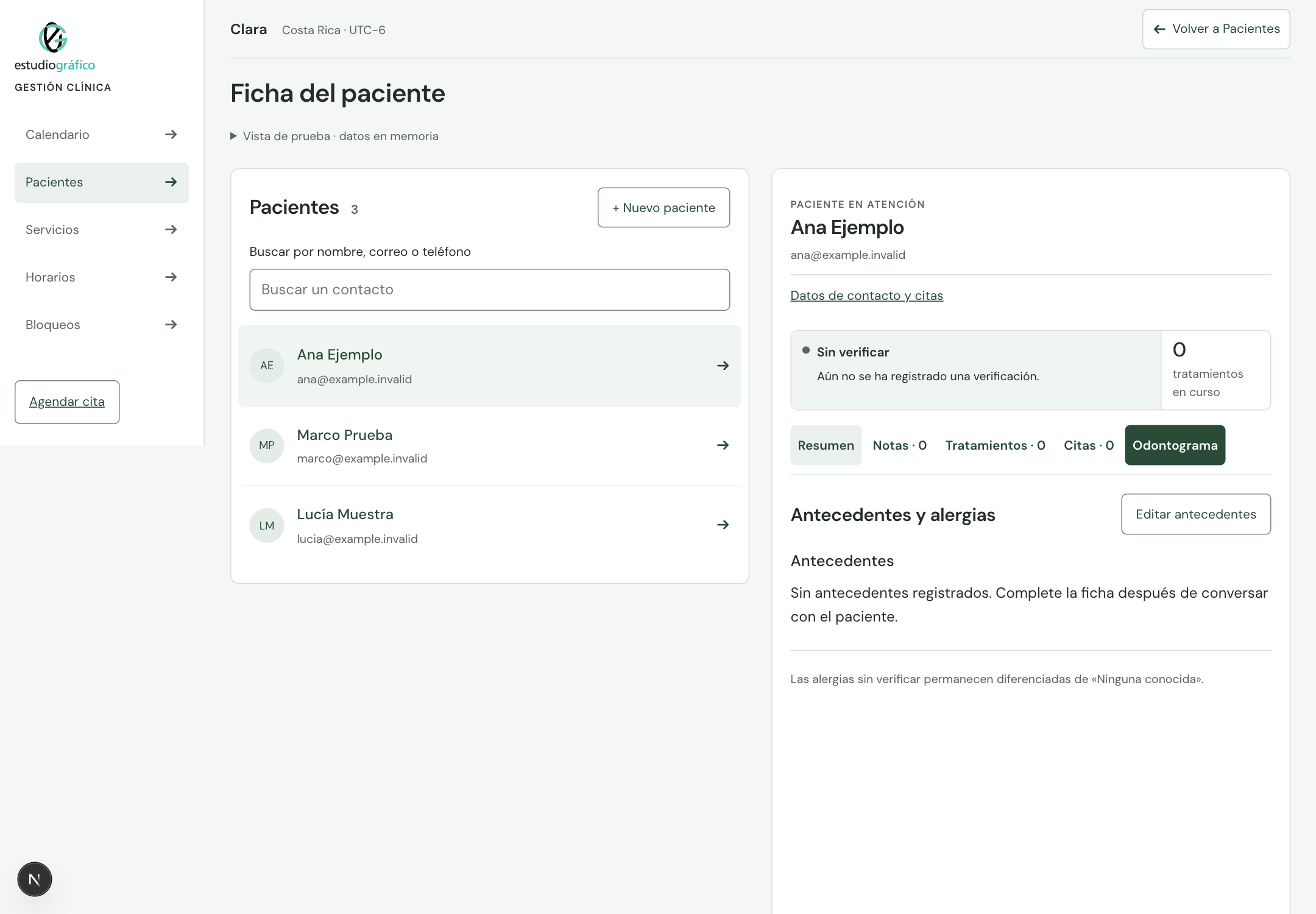Image resolution: width=1316 pixels, height=914 pixels.
Task: Open the Next.js dev tools badge
Action: pyautogui.click(x=35, y=879)
